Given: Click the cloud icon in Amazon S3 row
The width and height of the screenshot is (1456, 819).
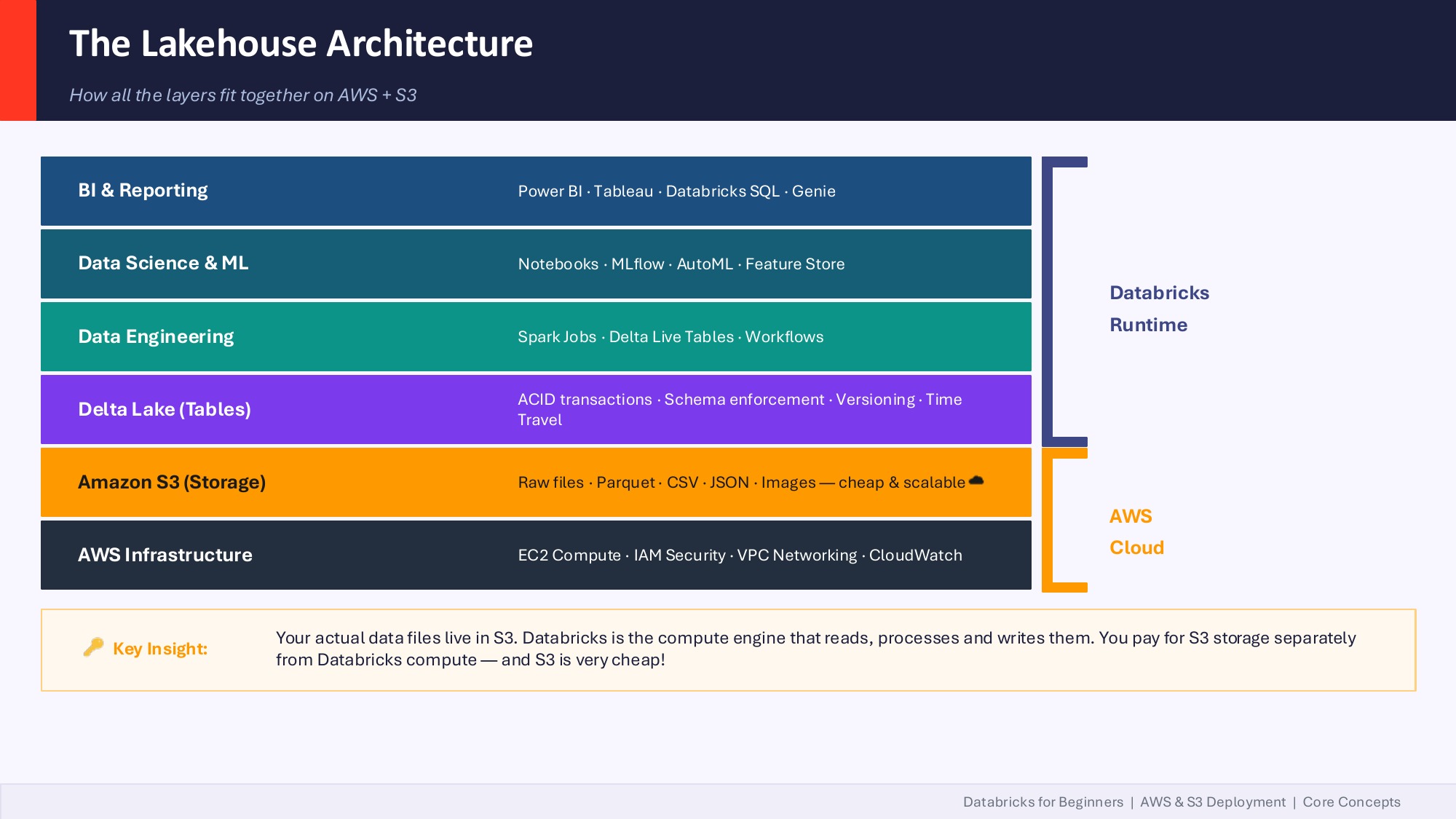Looking at the screenshot, I should [x=976, y=480].
